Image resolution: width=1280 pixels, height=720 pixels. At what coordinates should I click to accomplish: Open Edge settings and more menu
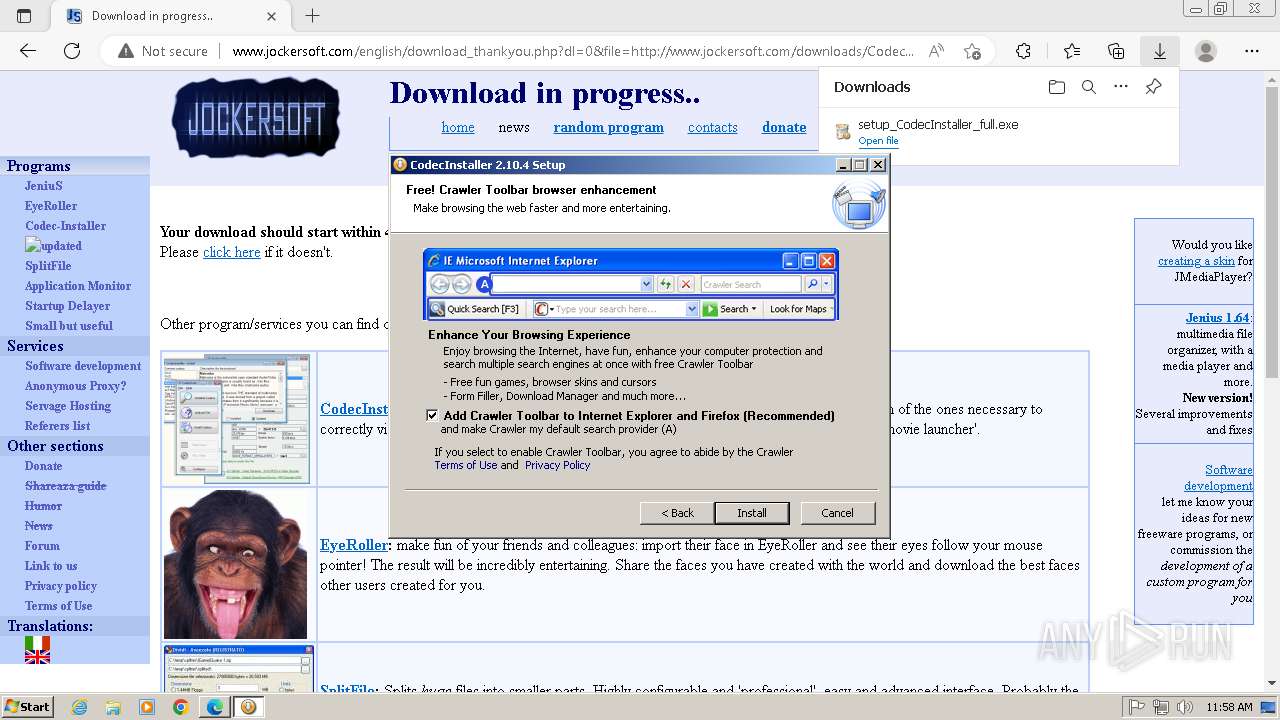(x=1252, y=51)
